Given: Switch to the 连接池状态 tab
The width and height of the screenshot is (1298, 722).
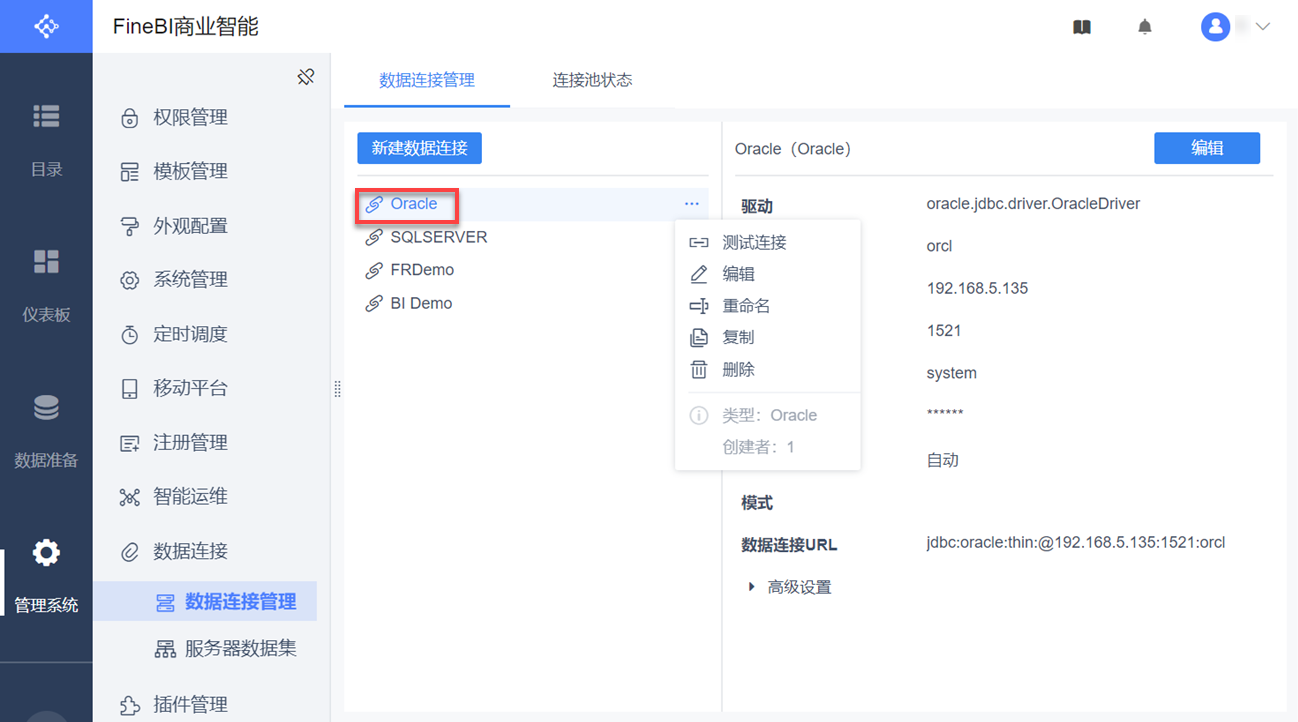Looking at the screenshot, I should tap(592, 80).
